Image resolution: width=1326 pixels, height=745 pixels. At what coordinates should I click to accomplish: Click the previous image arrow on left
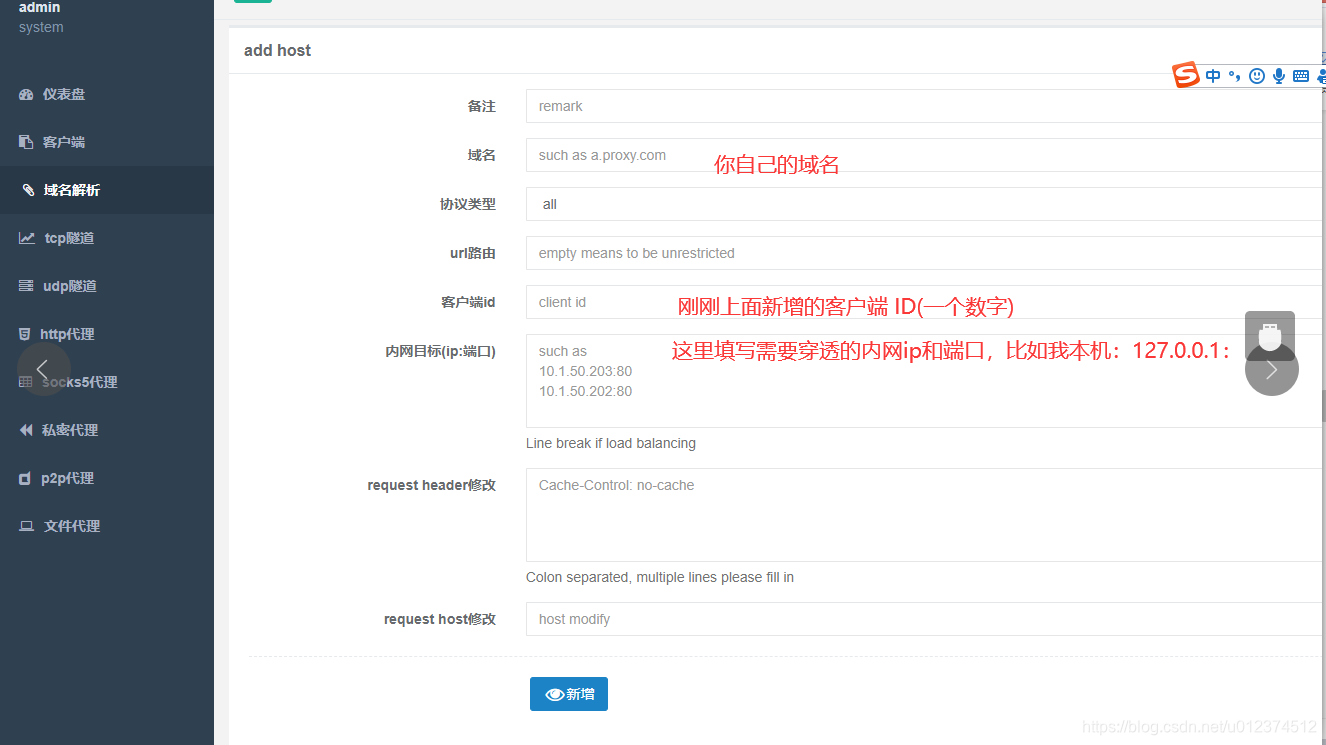click(x=44, y=369)
